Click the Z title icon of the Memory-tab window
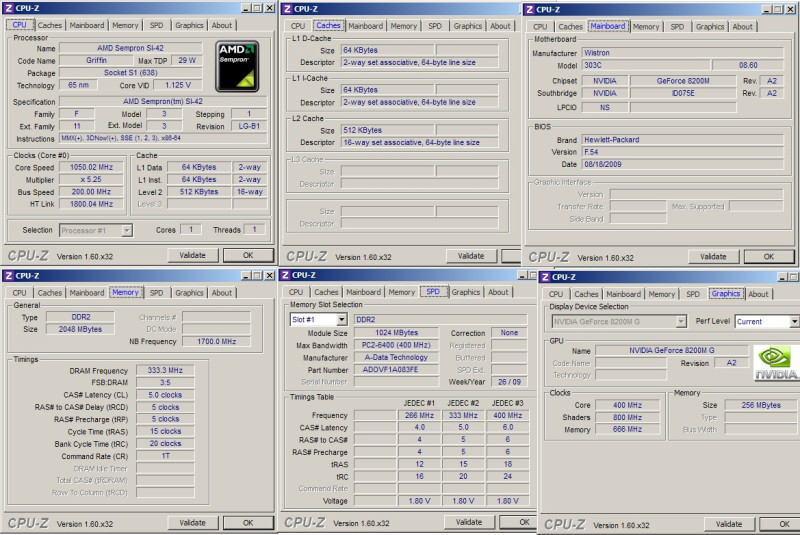This screenshot has height=535, width=800. tap(9, 276)
